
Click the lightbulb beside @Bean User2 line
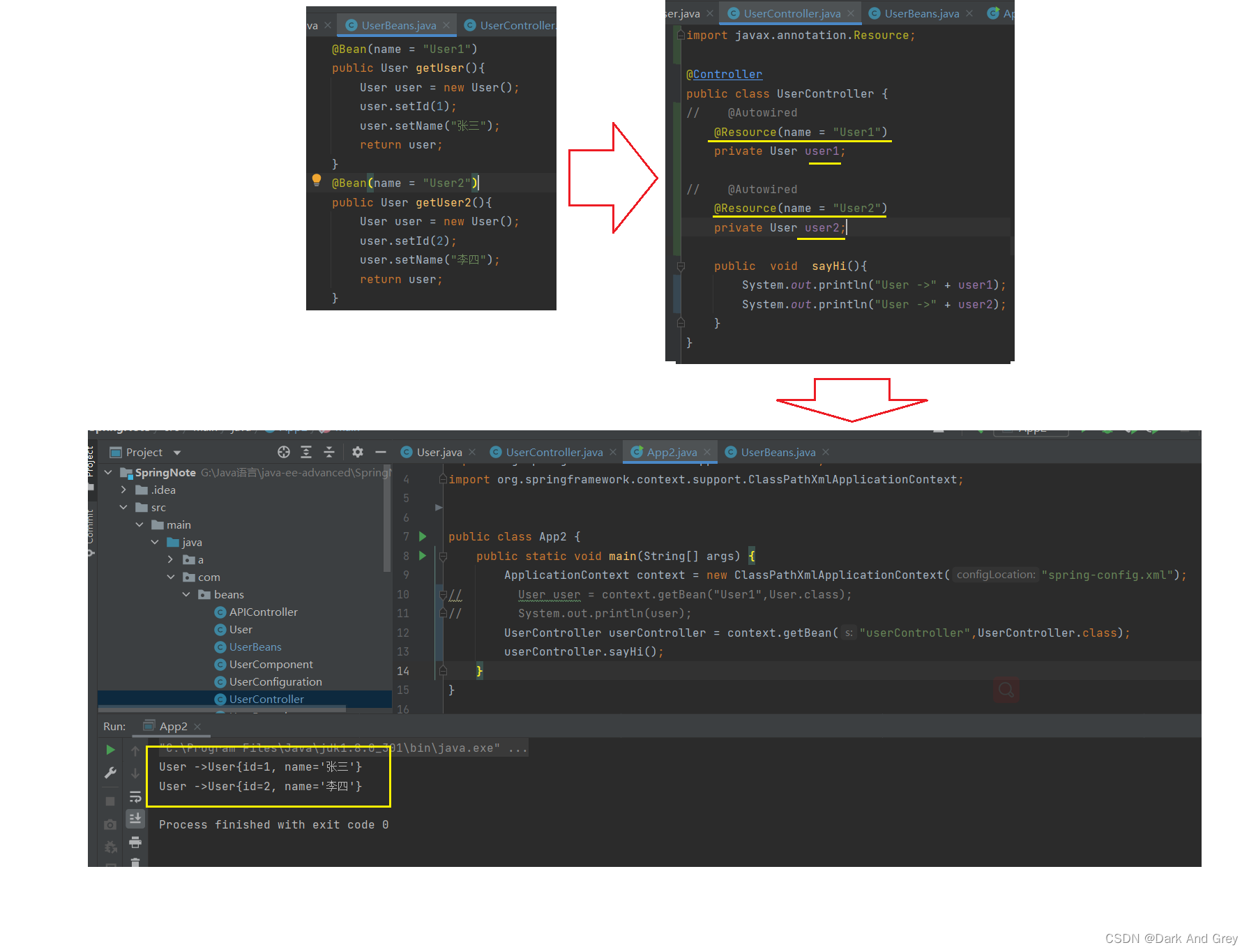click(x=317, y=181)
